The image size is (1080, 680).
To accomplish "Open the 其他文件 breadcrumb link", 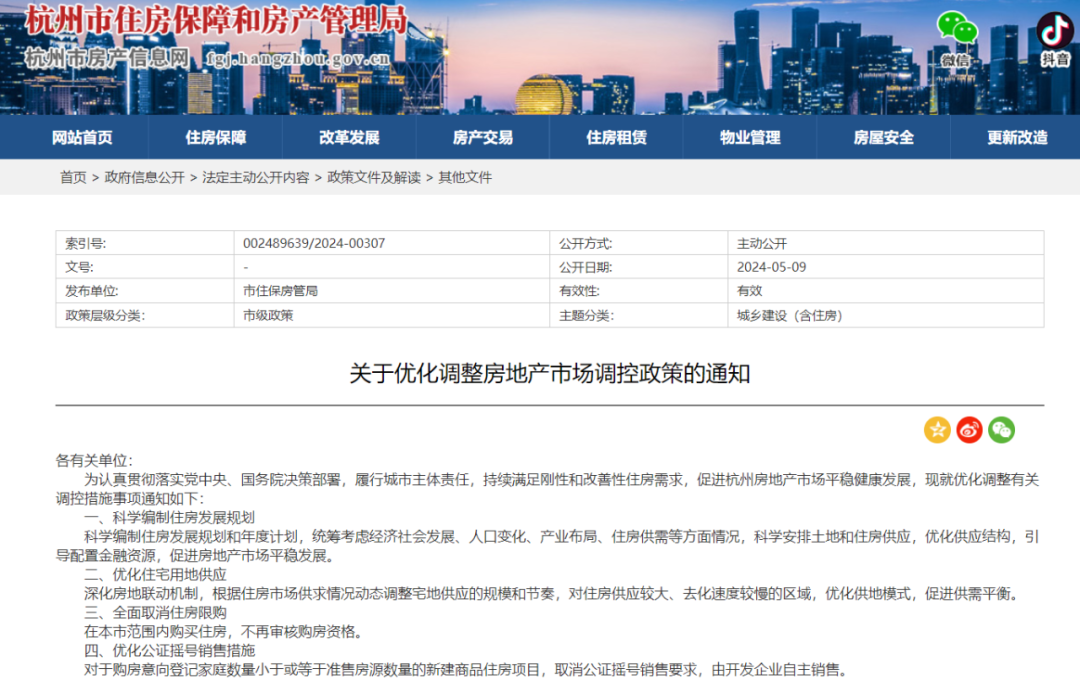I will pyautogui.click(x=465, y=177).
